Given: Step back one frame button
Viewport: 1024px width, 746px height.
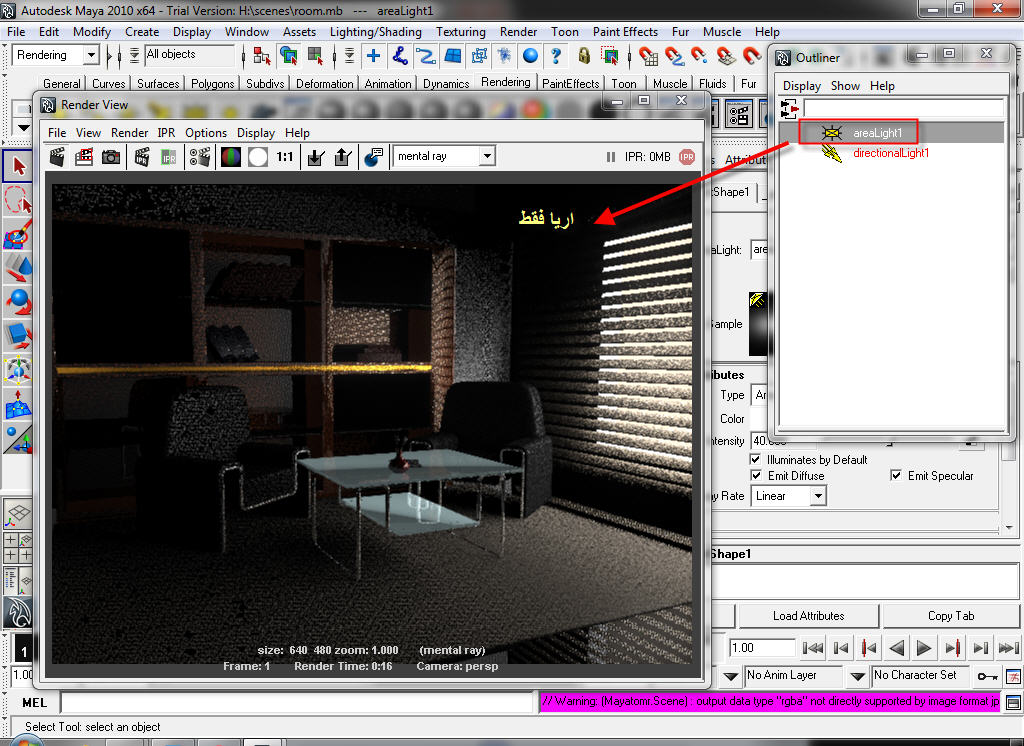Looking at the screenshot, I should pos(841,648).
